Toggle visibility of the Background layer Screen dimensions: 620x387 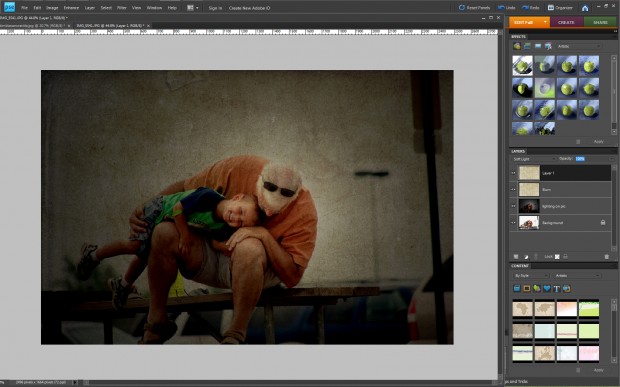513,223
